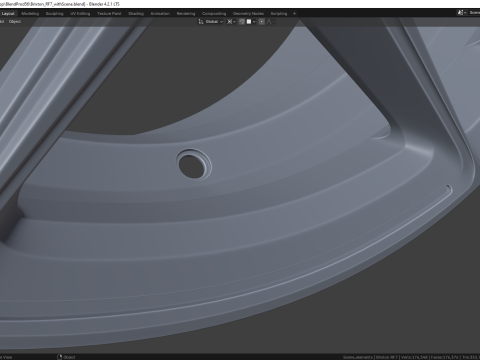Expand the snapping options dropdown arrow
Image resolution: width=480 pixels, height=360 pixels.
point(254,22)
